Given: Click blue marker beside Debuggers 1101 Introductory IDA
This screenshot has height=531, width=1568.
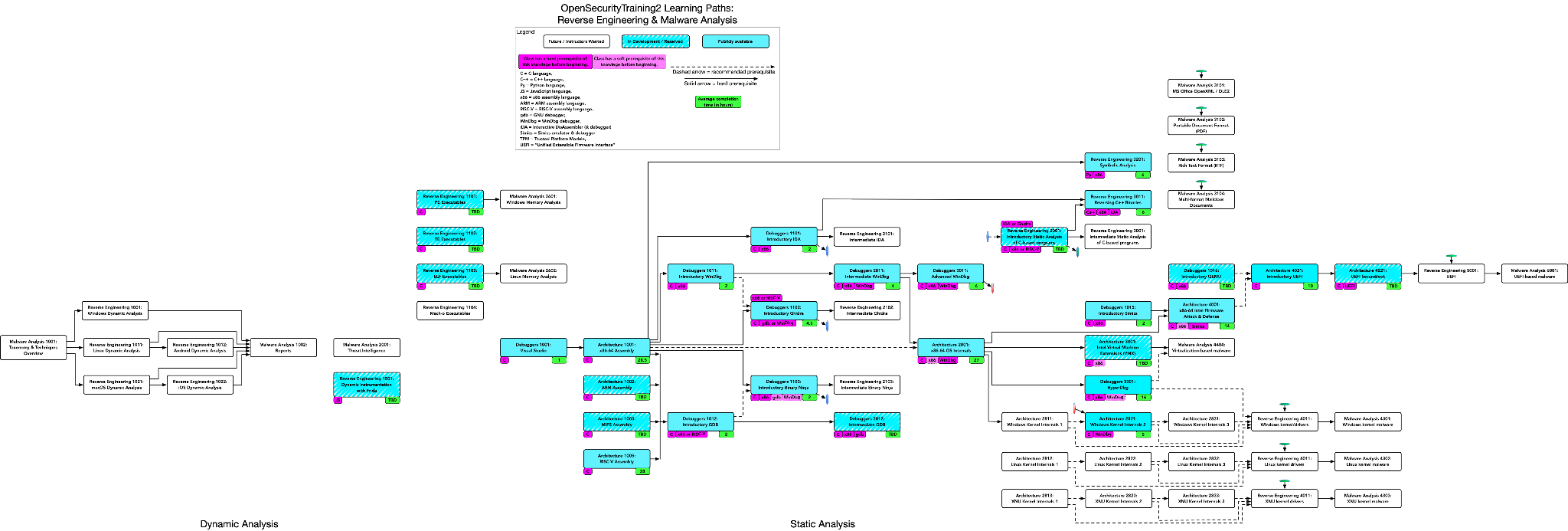Looking at the screenshot, I should pyautogui.click(x=827, y=250).
